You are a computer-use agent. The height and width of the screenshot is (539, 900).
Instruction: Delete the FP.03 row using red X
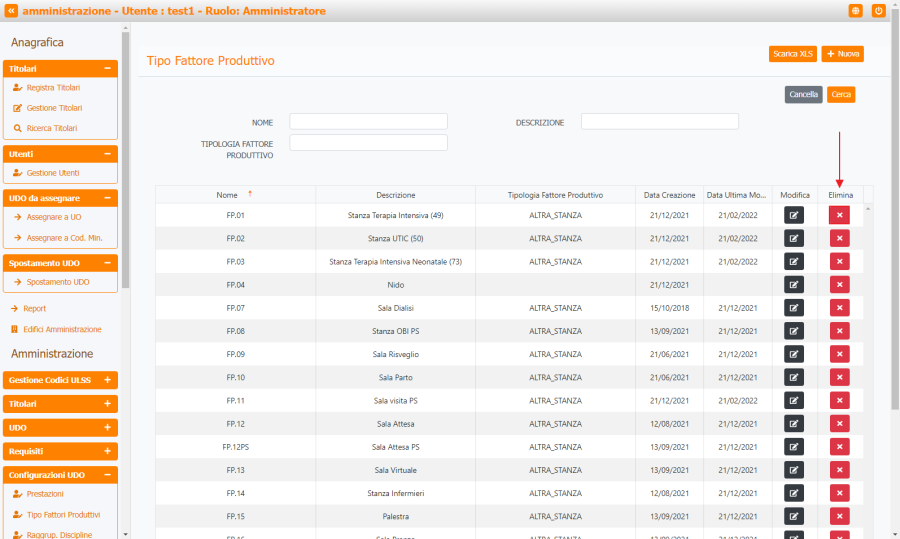839,261
